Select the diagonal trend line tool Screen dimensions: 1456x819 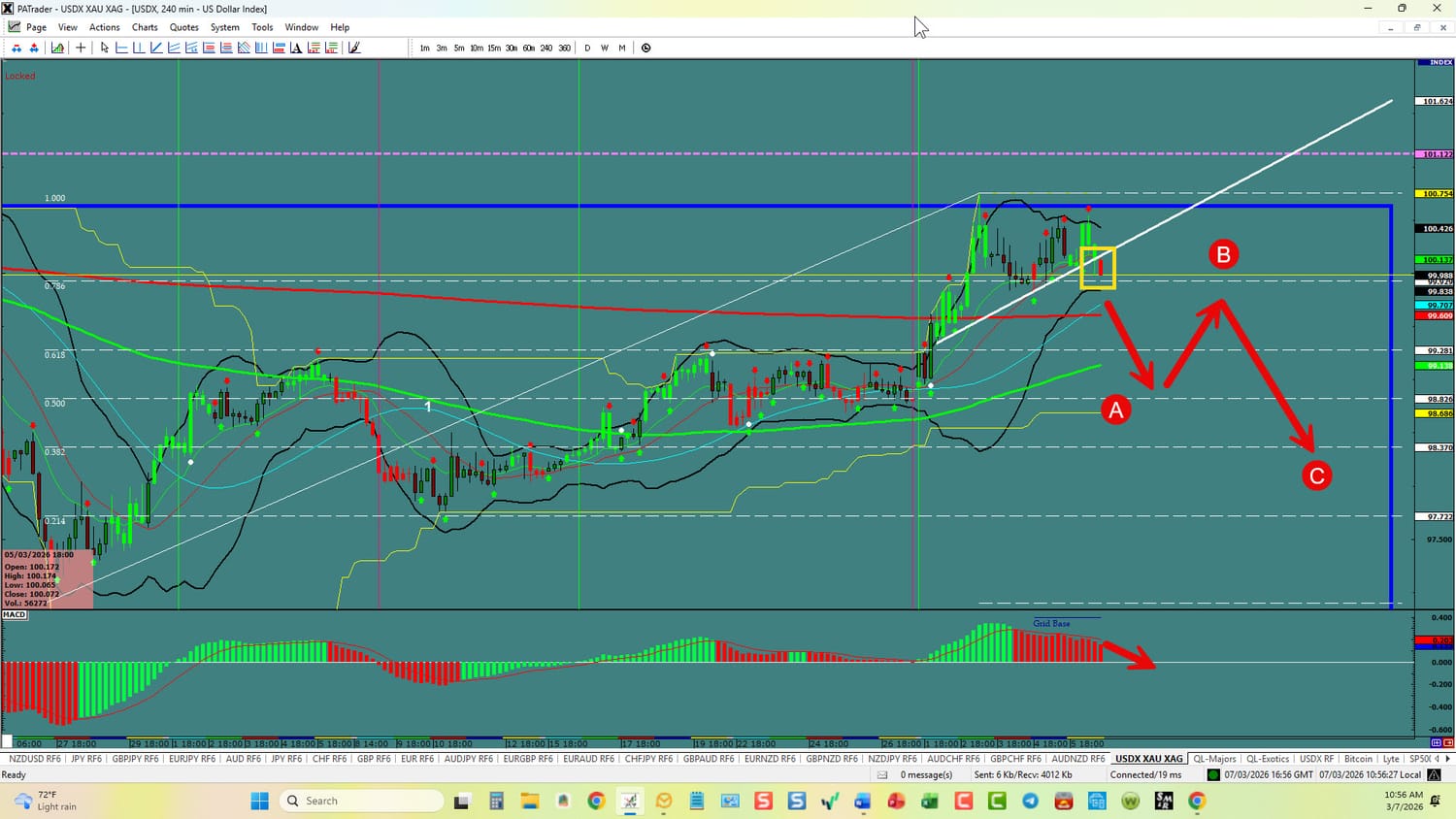tap(156, 48)
